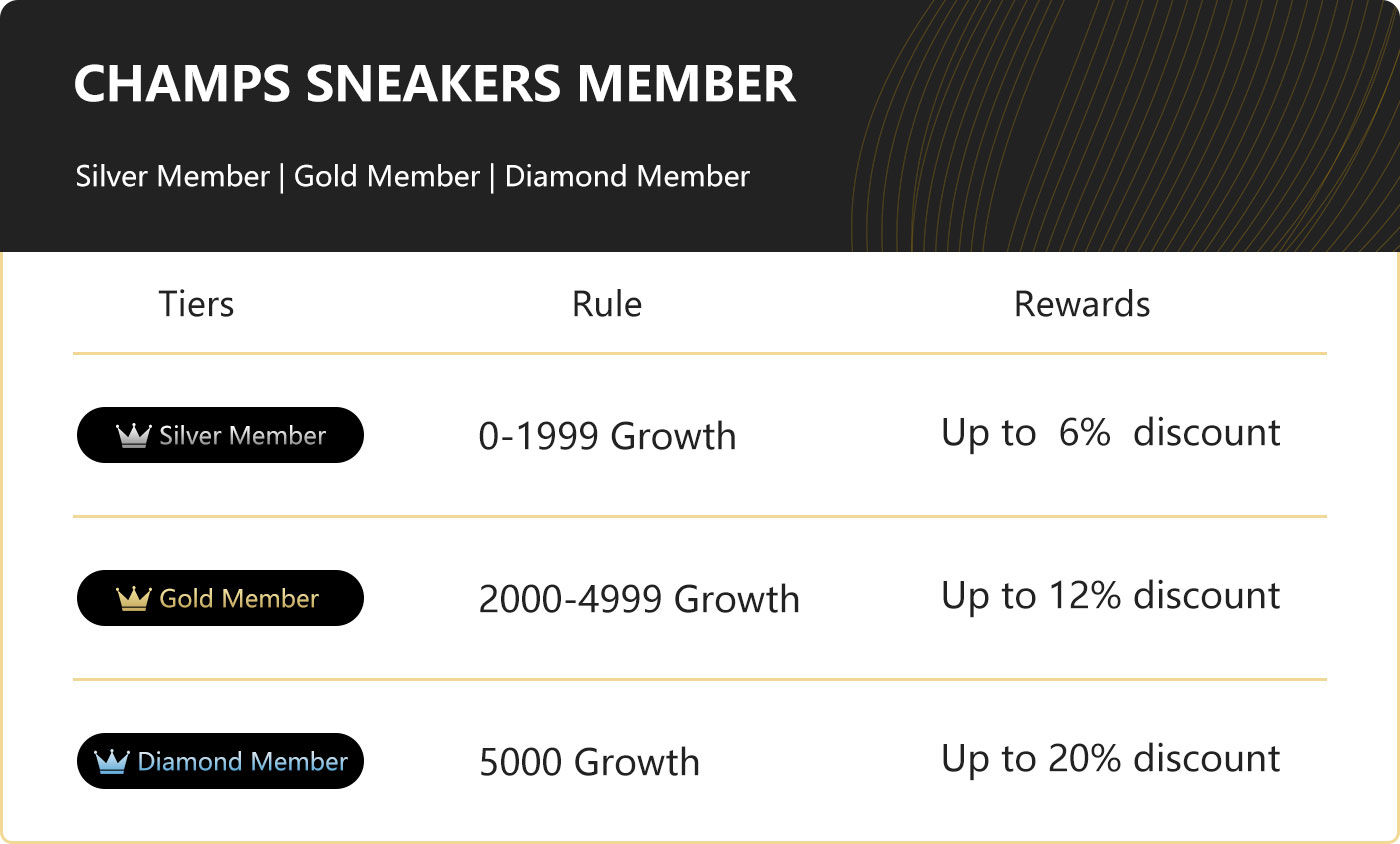
Task: Click the Tiers column header
Action: click(196, 304)
